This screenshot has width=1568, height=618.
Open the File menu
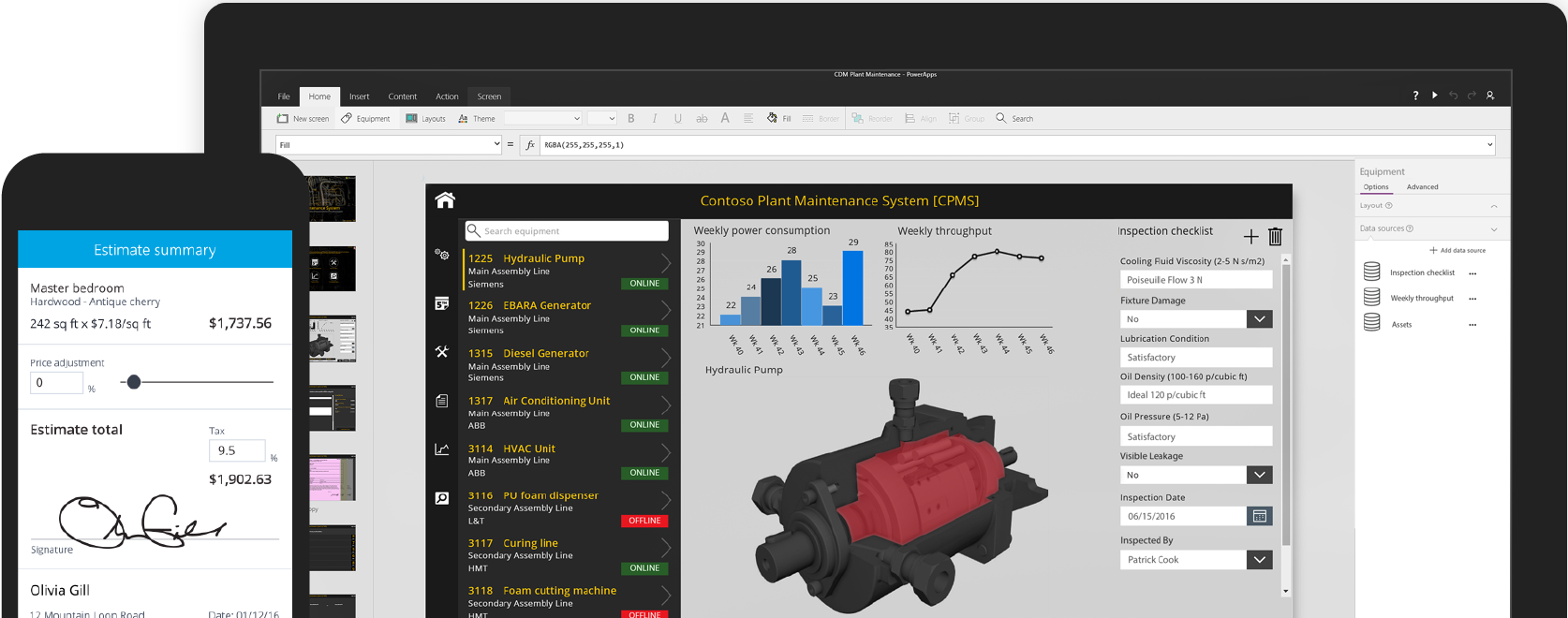pyautogui.click(x=284, y=96)
